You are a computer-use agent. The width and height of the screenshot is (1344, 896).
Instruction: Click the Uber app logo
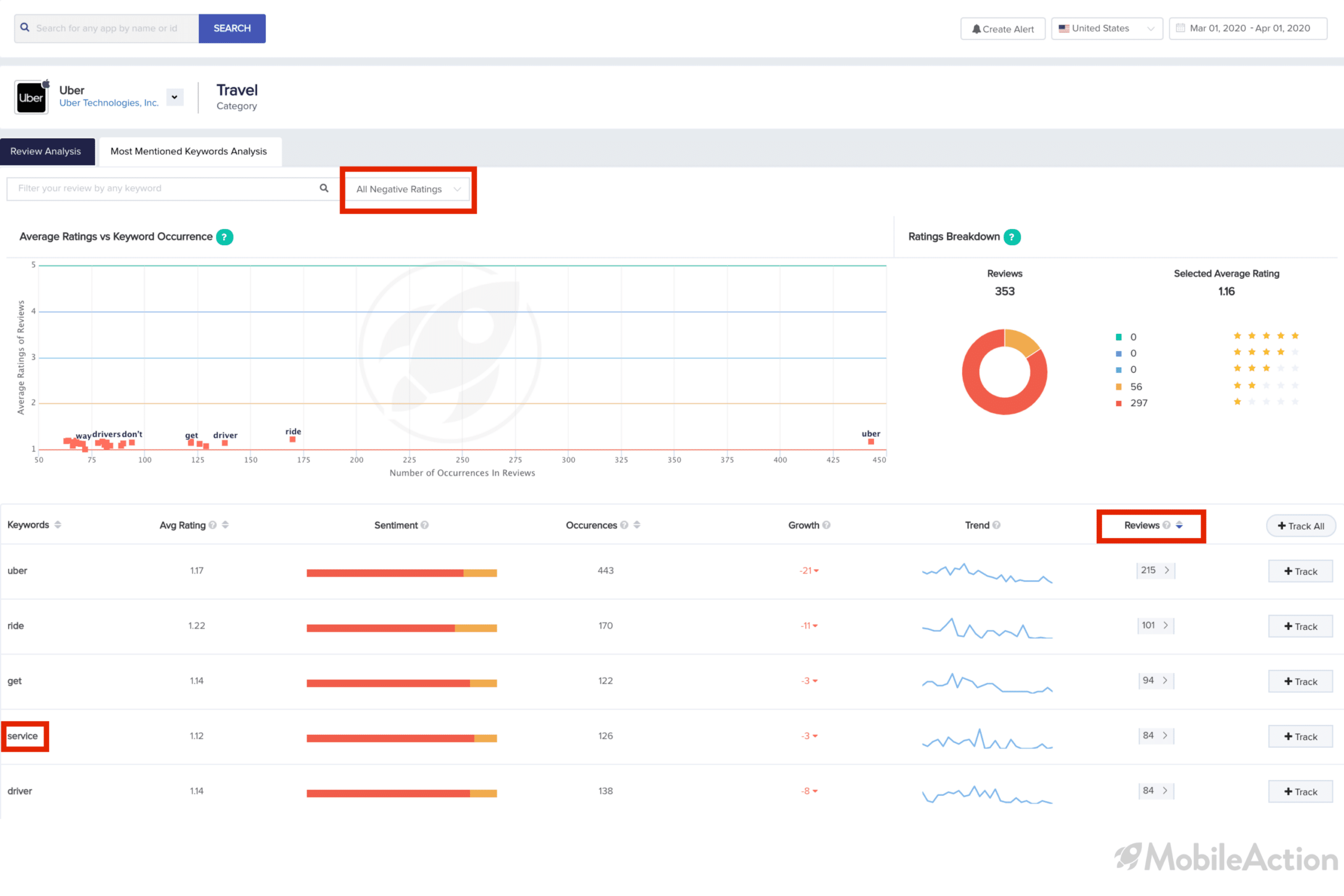(x=31, y=98)
